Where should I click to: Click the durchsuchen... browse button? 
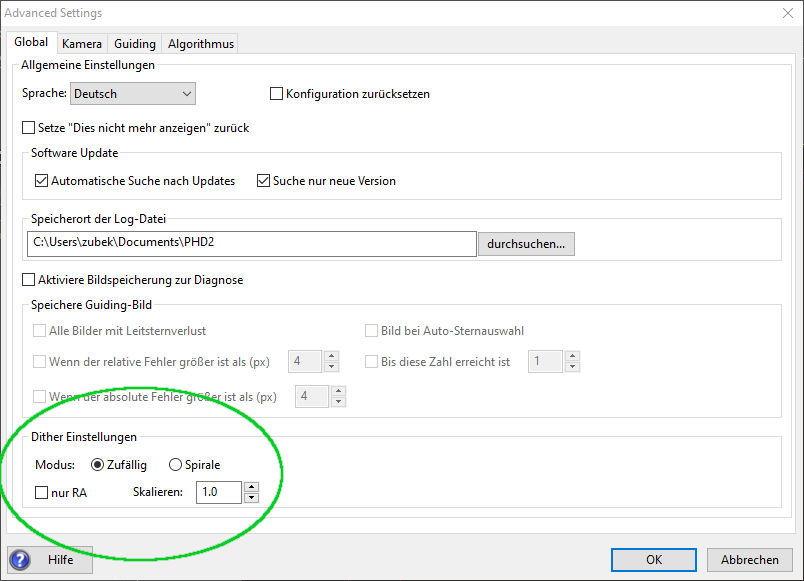(x=526, y=244)
